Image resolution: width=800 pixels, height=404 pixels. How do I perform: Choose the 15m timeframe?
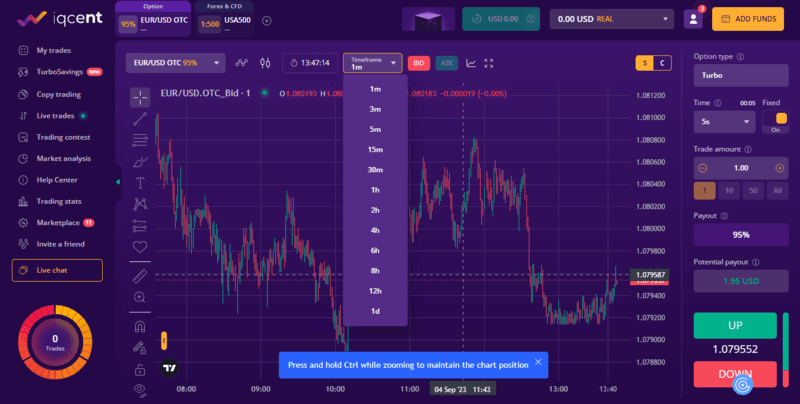tap(375, 149)
